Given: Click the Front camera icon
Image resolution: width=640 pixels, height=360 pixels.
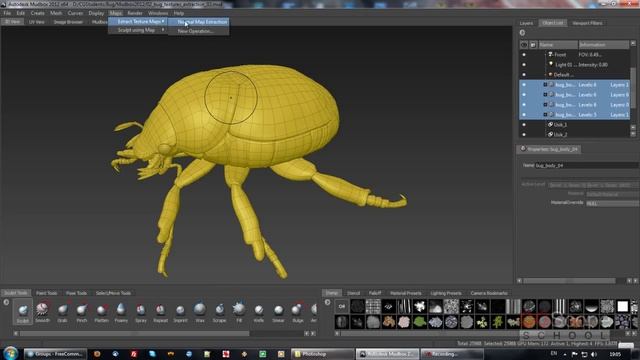Looking at the screenshot, I should pyautogui.click(x=550, y=54).
